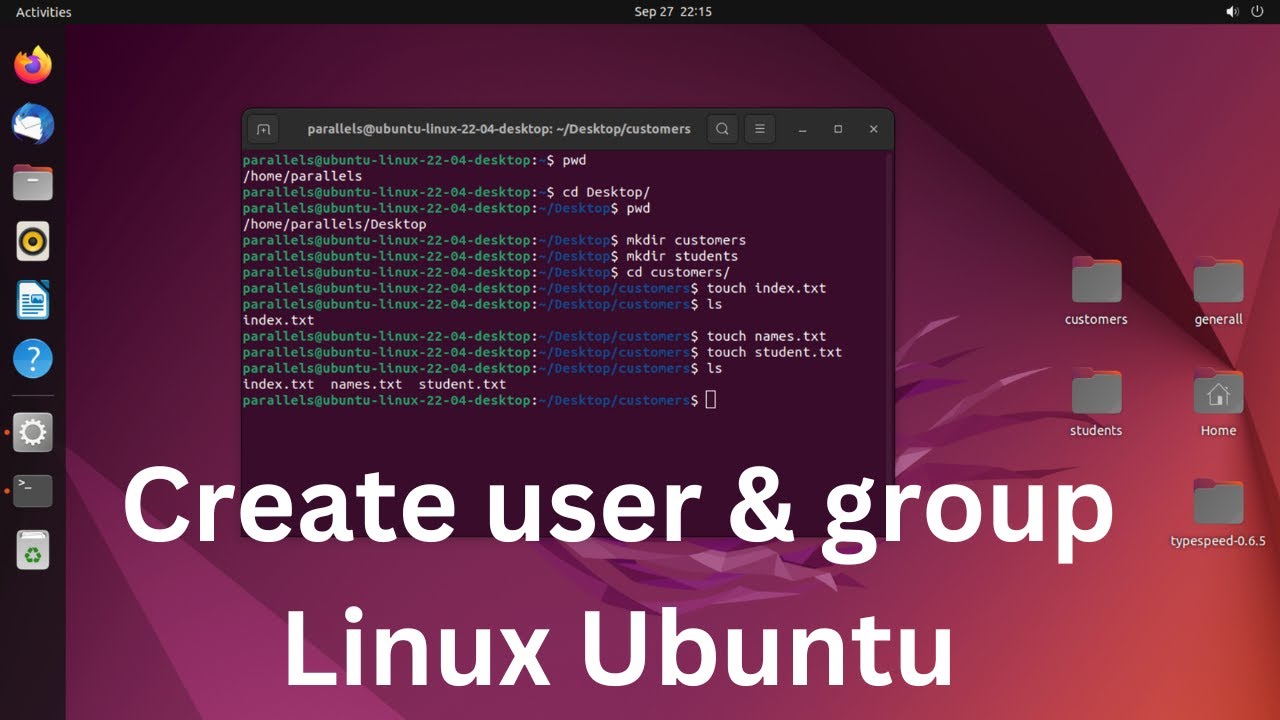Open the terminal hamburger menu
The image size is (1280, 720).
pyautogui.click(x=760, y=129)
